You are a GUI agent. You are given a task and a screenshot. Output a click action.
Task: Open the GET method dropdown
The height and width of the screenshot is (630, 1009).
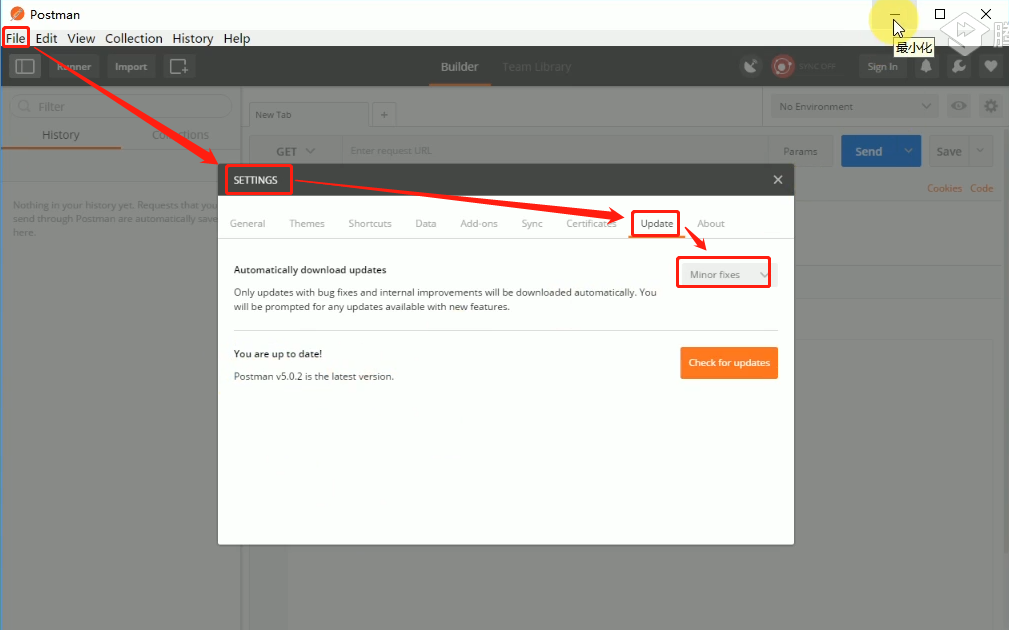tap(295, 151)
